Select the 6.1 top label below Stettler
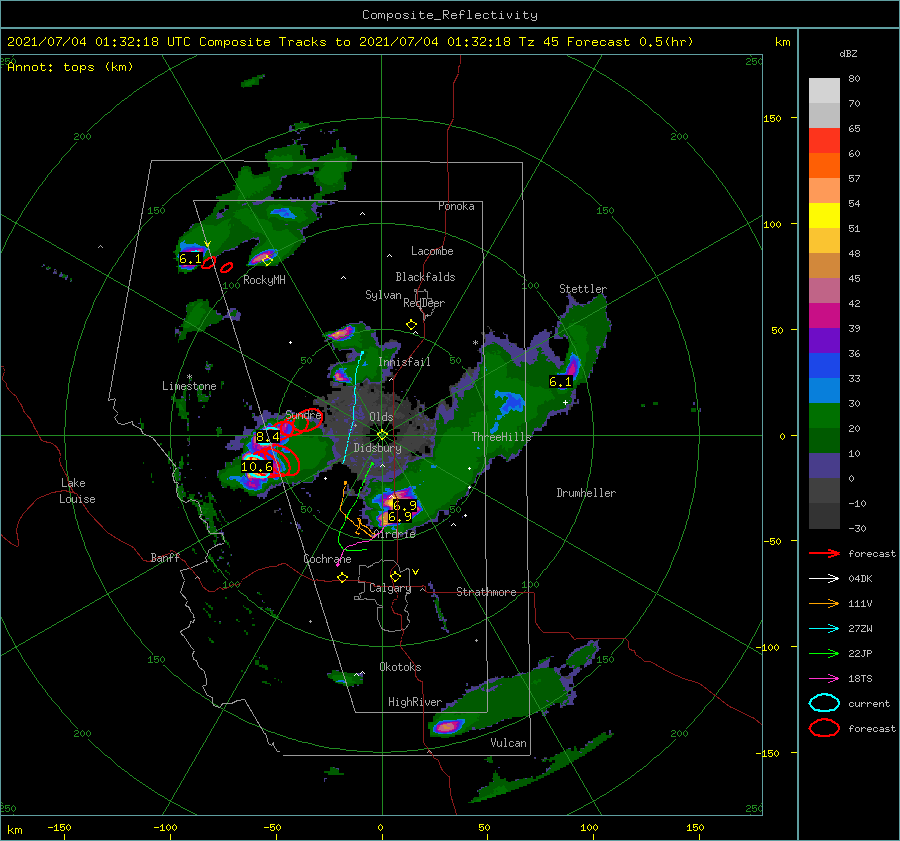 point(560,382)
